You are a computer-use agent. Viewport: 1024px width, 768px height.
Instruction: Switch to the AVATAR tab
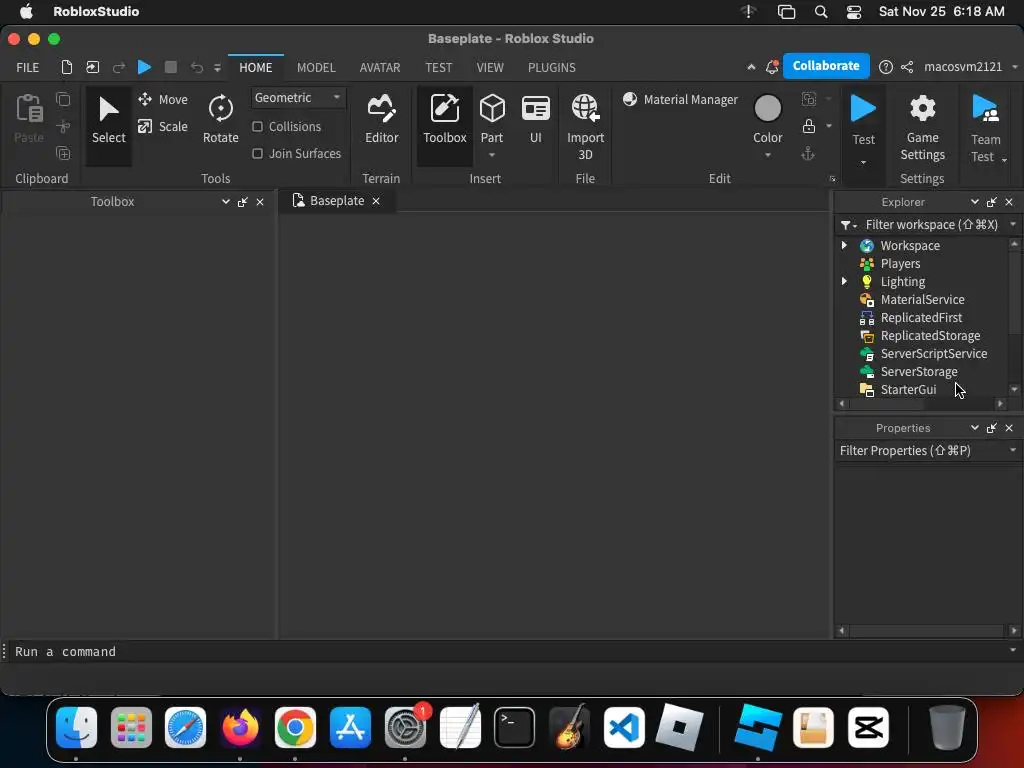click(x=379, y=67)
